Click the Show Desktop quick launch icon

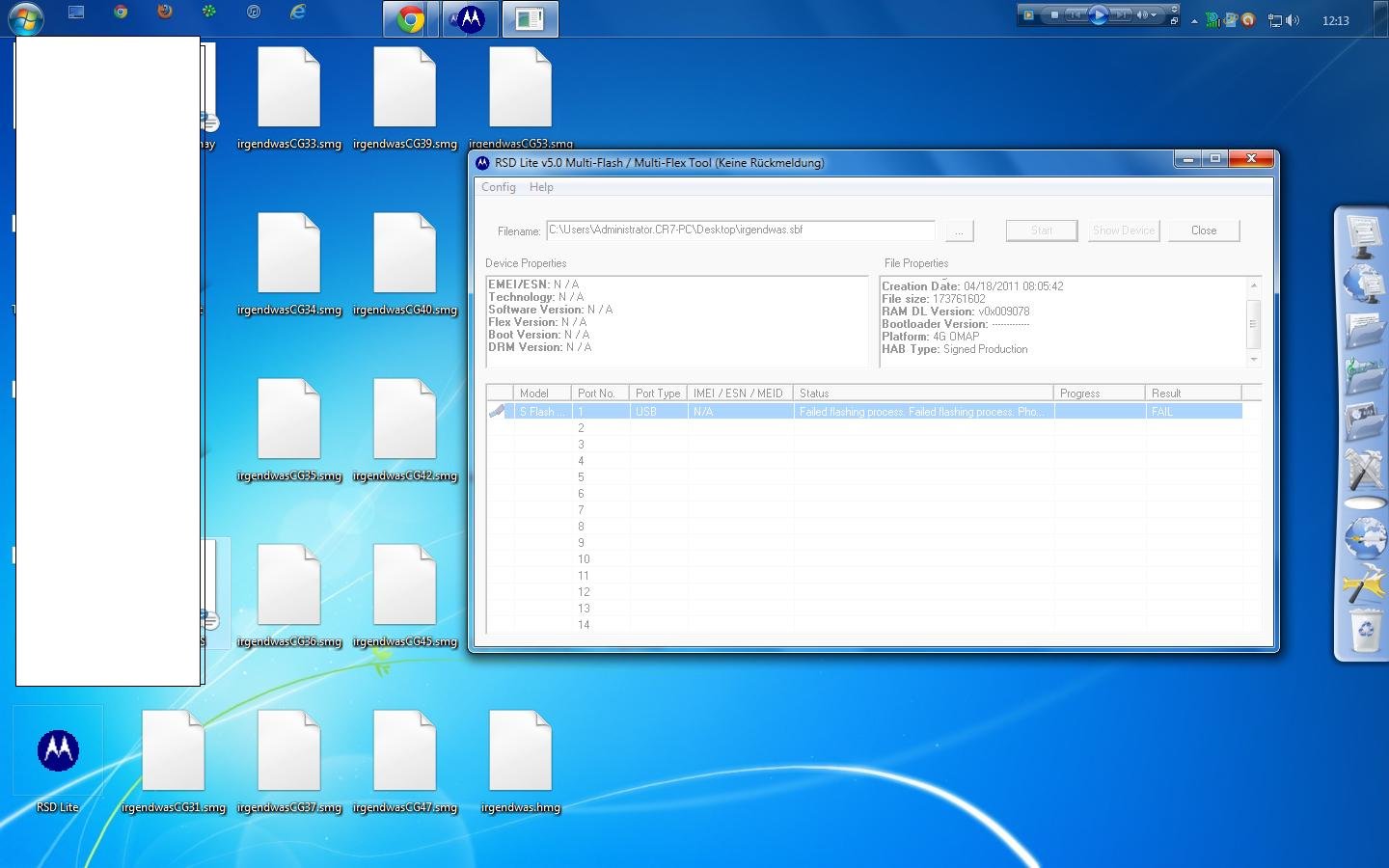pos(76,13)
